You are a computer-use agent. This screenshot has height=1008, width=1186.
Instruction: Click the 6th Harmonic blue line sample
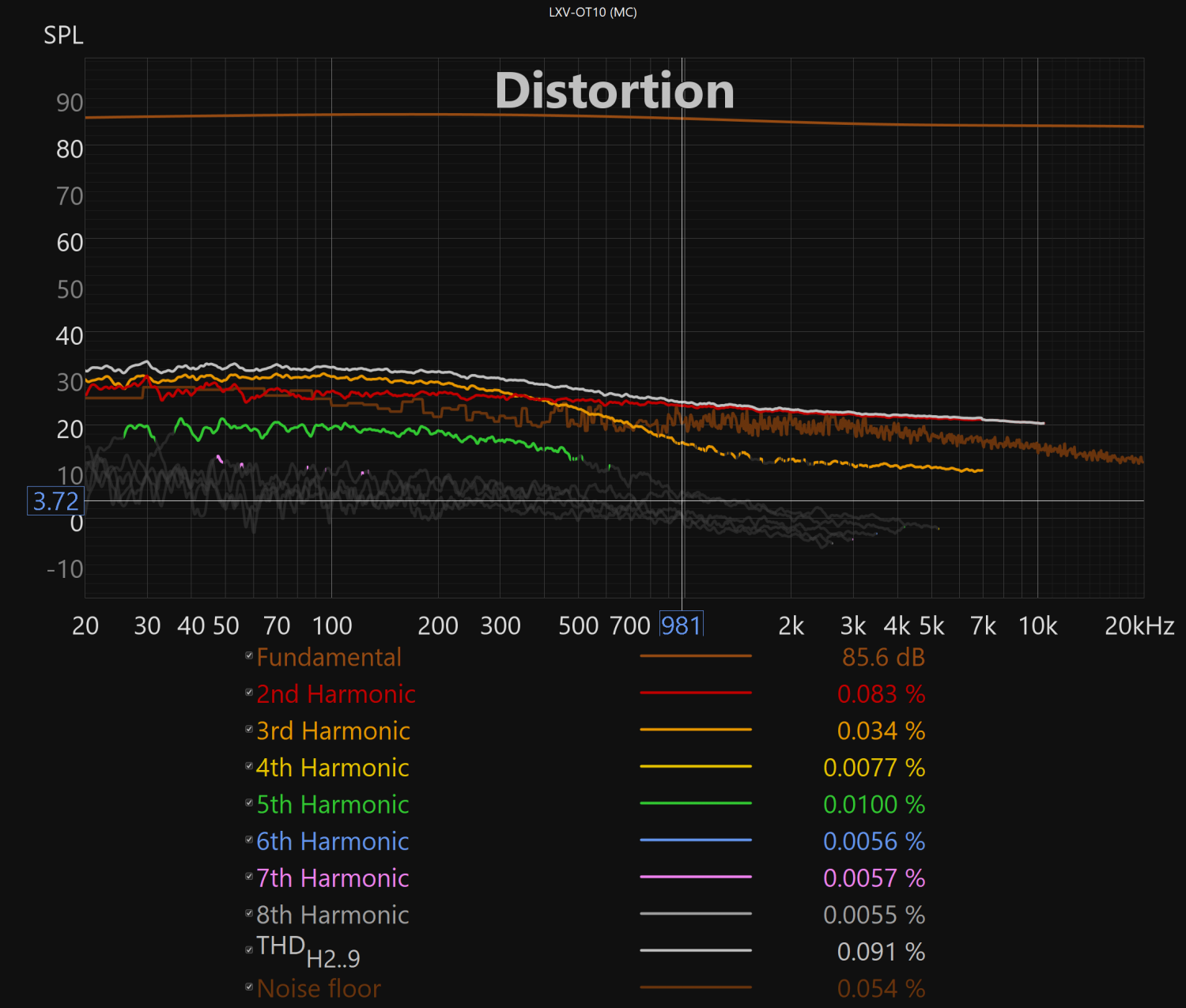tap(696, 840)
